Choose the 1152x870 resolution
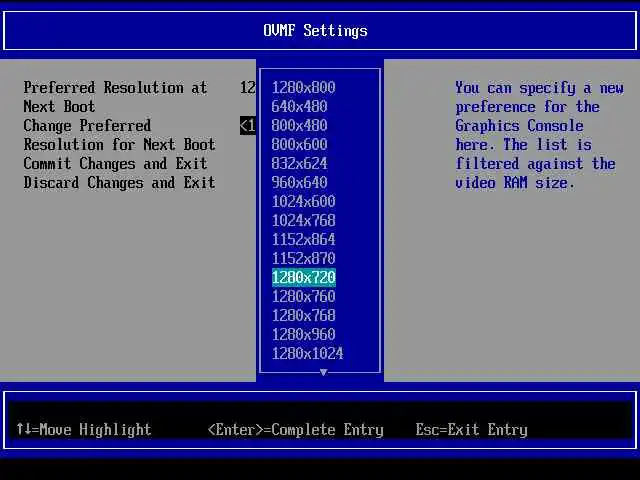 (x=303, y=258)
